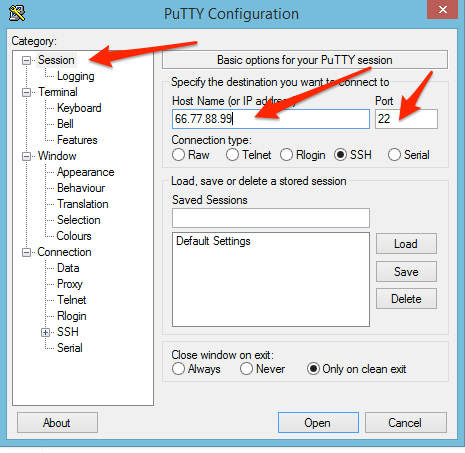Focus the Saved Sessions name field
This screenshot has height=453, width=465.
[271, 218]
